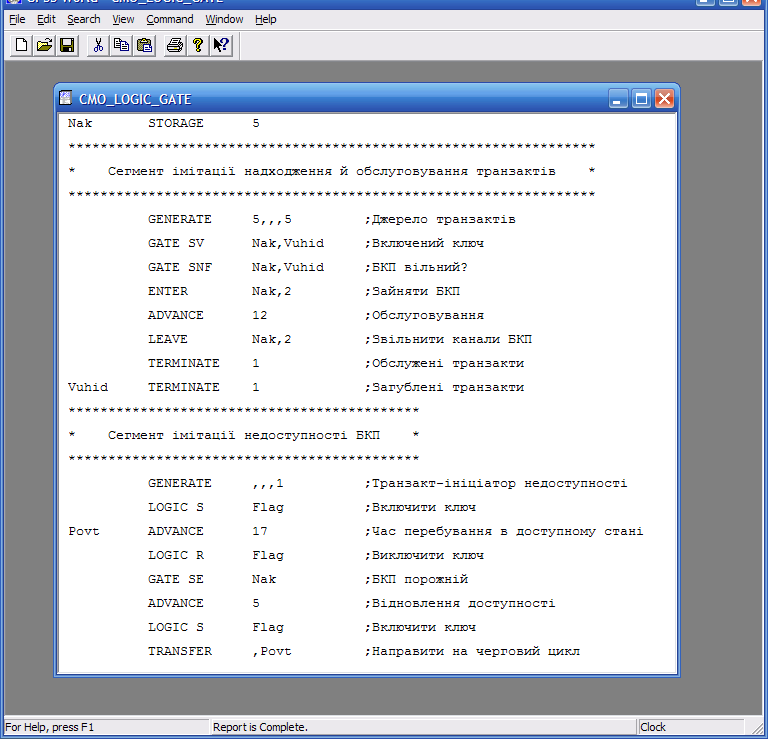Click the 'Nak' label on first line
Image resolution: width=768 pixels, height=739 pixels.
point(80,123)
